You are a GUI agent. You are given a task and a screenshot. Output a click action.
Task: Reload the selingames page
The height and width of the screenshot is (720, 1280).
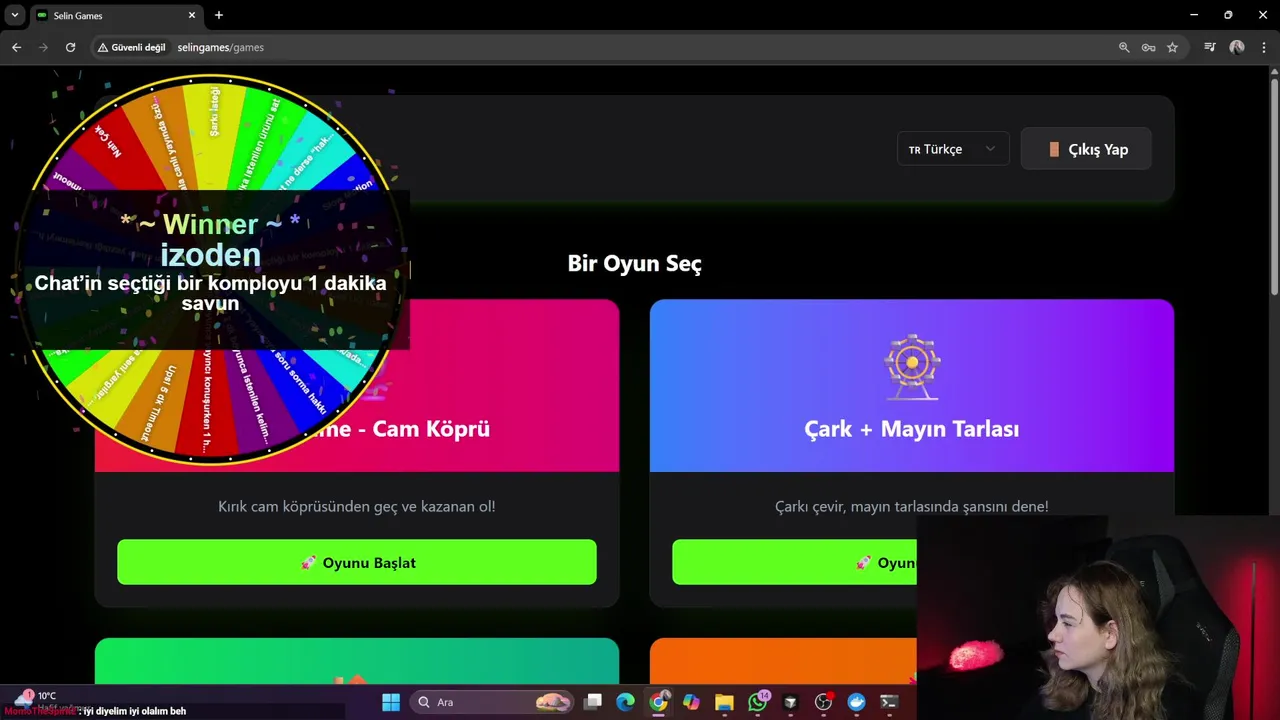[70, 47]
